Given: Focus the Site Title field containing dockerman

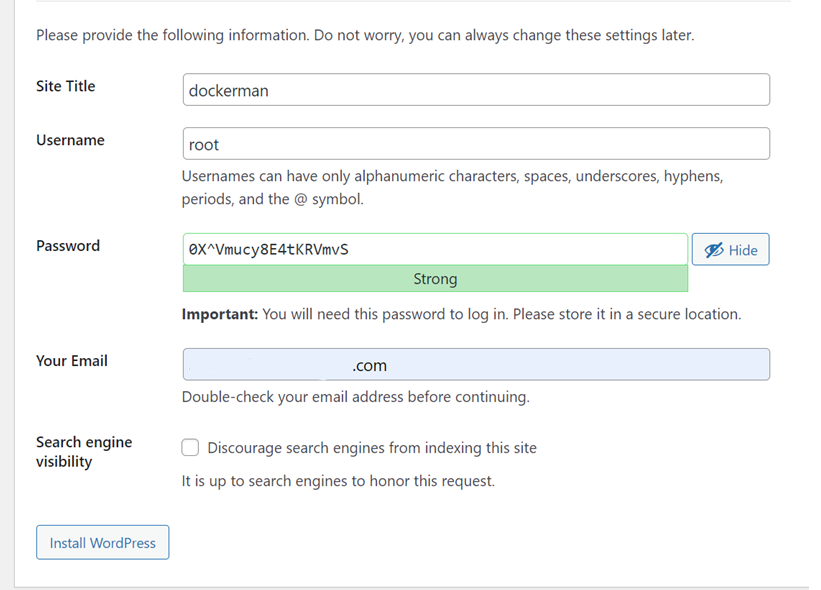Looking at the screenshot, I should pyautogui.click(x=476, y=90).
